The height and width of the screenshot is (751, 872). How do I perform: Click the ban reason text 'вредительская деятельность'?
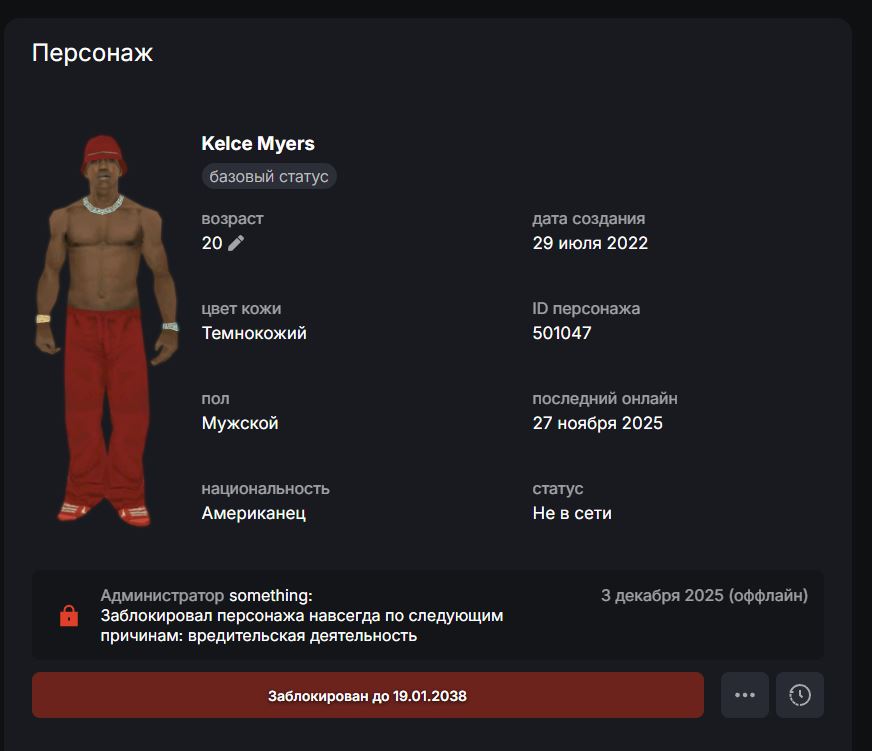[x=303, y=635]
